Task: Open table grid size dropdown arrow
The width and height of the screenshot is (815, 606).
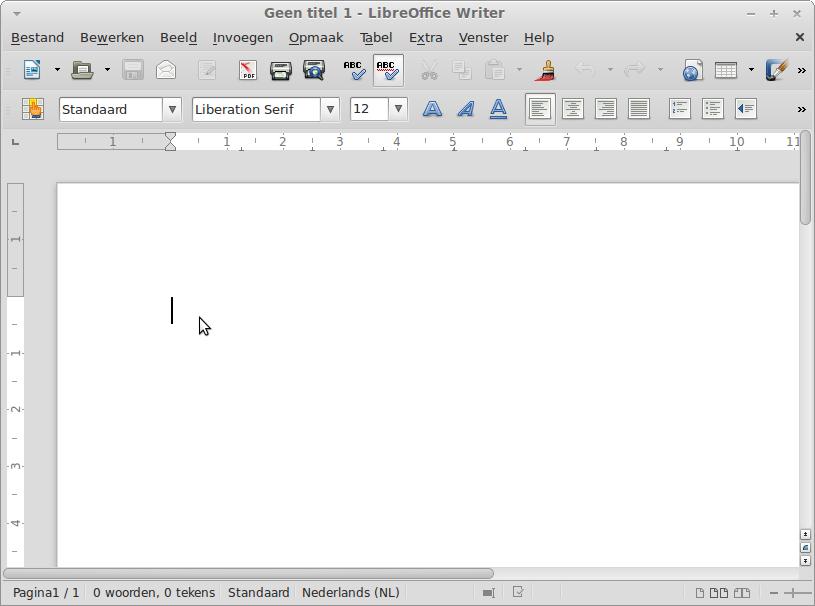Action: pyautogui.click(x=751, y=70)
